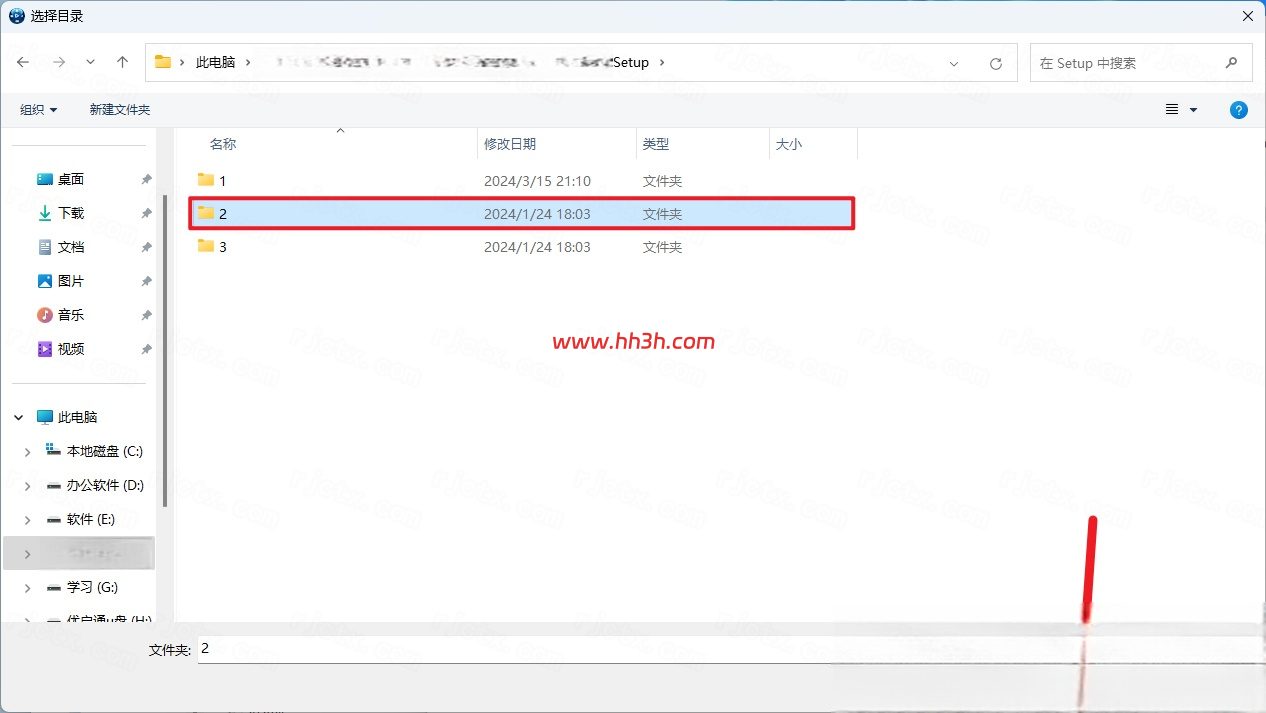Screen dimensions: 1266x713
Task: Change the view layout icon
Action: [x=1172, y=110]
